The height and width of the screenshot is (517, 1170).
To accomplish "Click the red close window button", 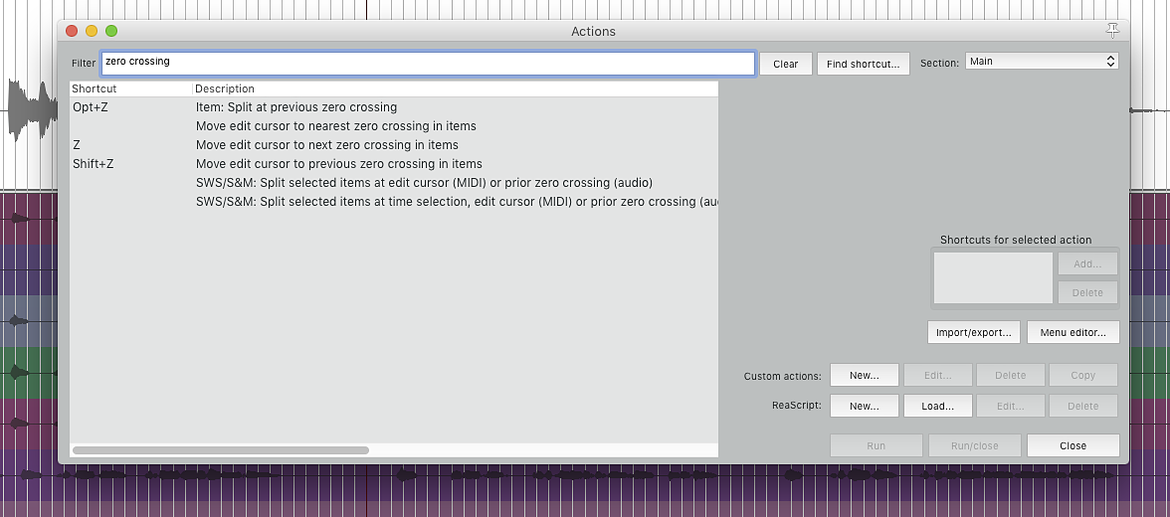I will pyautogui.click(x=72, y=31).
